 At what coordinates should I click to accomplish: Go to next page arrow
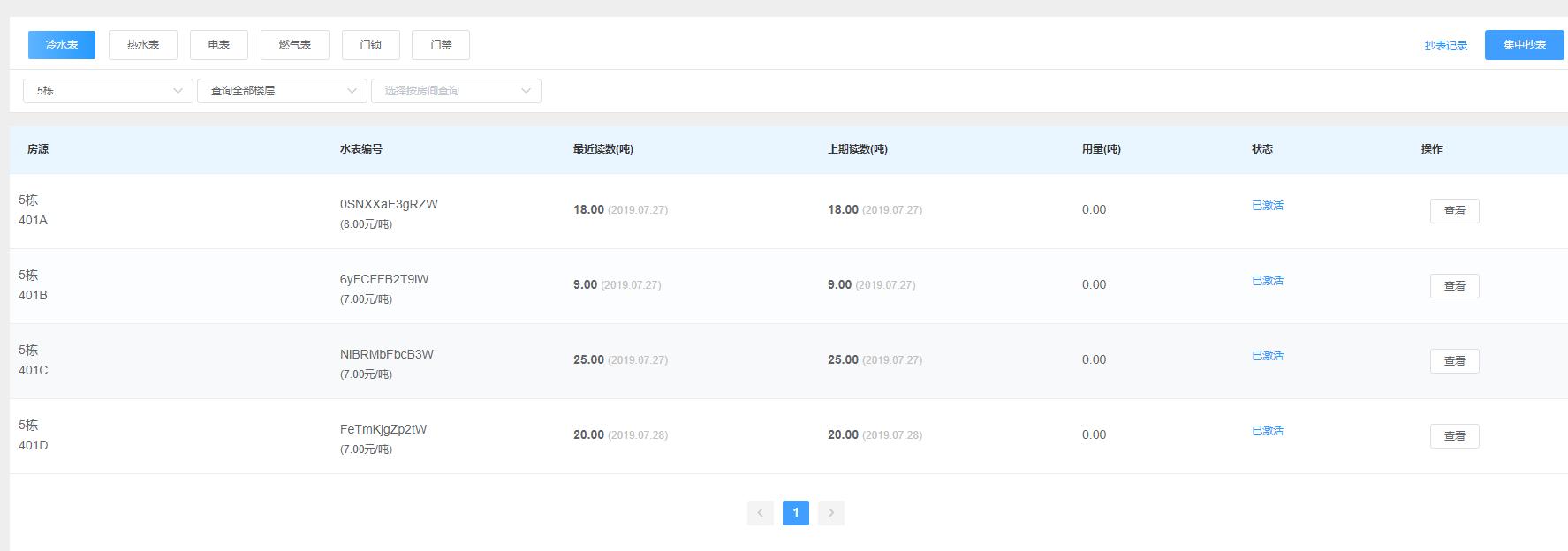831,513
